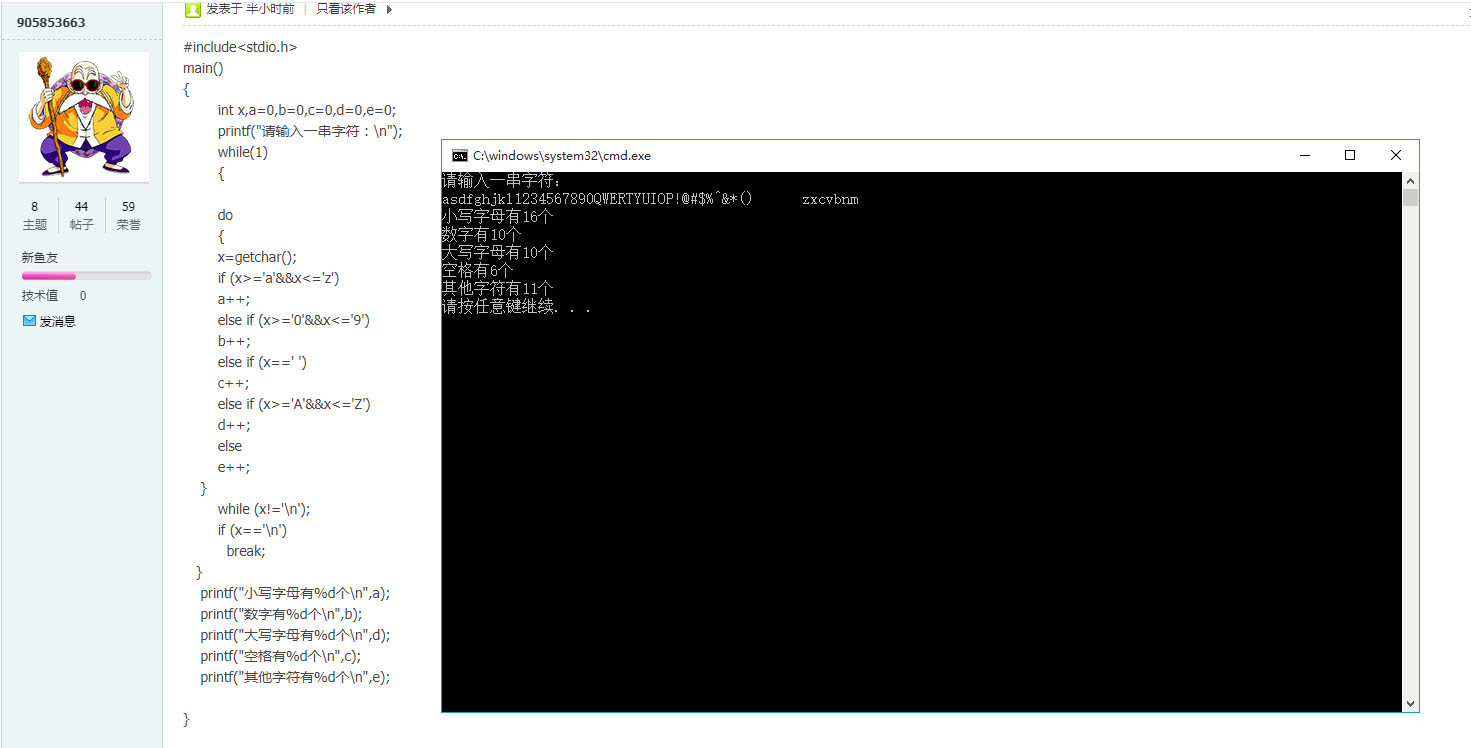Viewport: 1471px width, 748px height.
Task: Click the console input string starting asdfghjkl
Action: click(597, 199)
